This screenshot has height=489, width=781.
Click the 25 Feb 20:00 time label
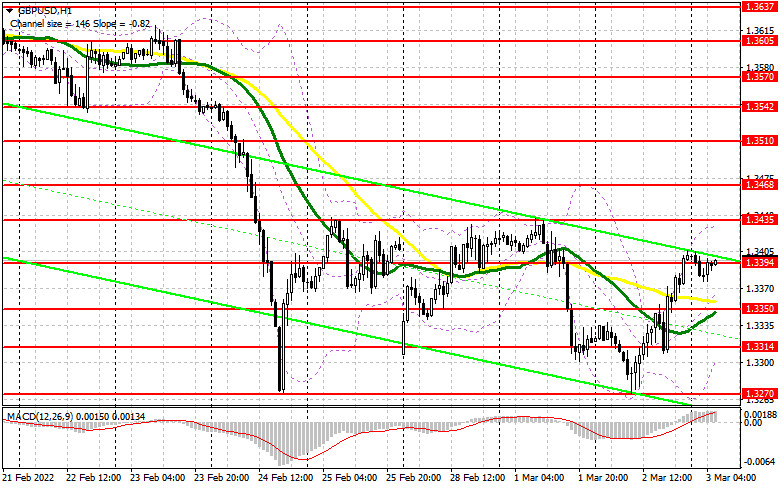[x=413, y=478]
